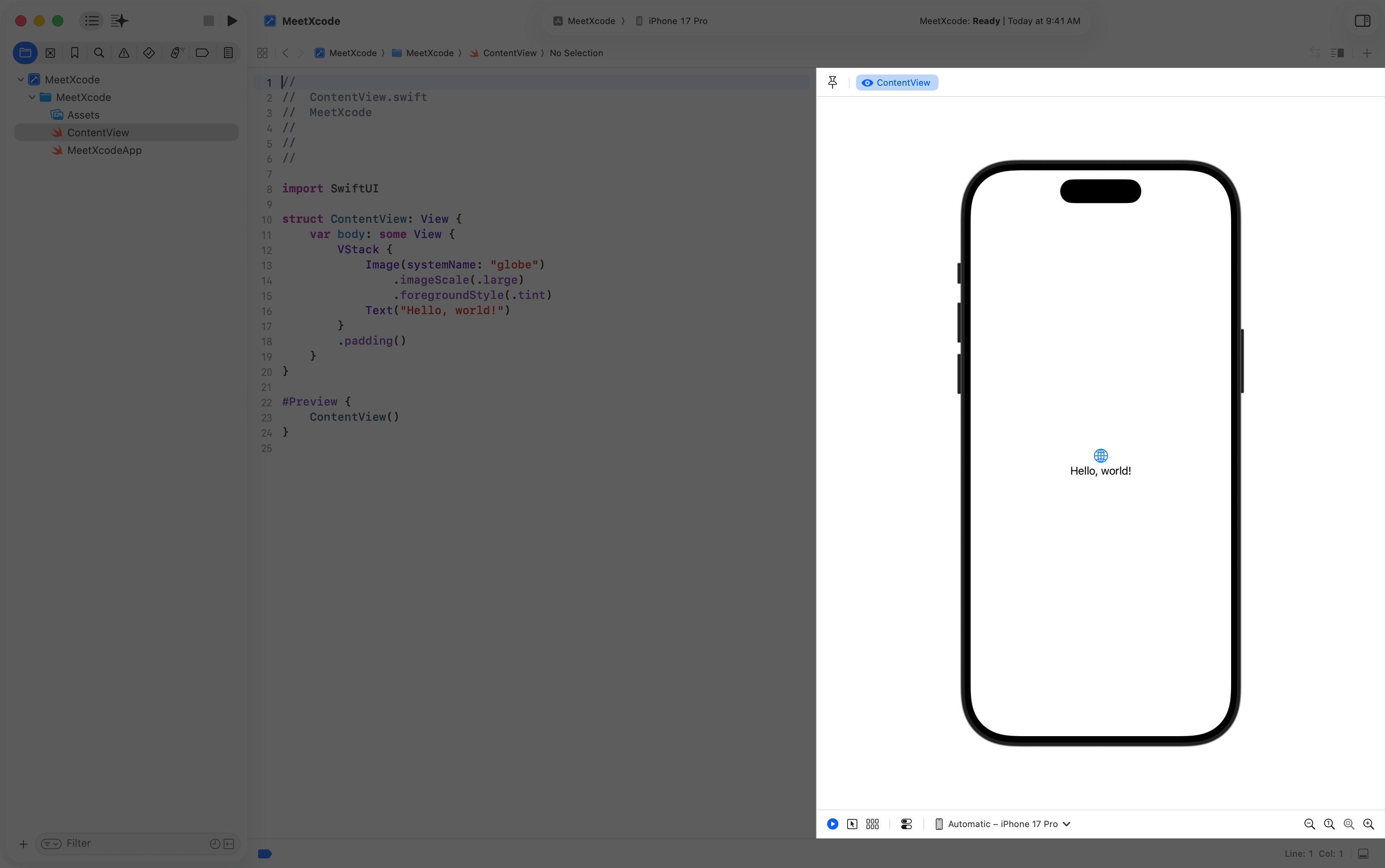Open the Automatic – iPhone 17 Pro dropdown
The image size is (1385, 868).
(x=1001, y=823)
